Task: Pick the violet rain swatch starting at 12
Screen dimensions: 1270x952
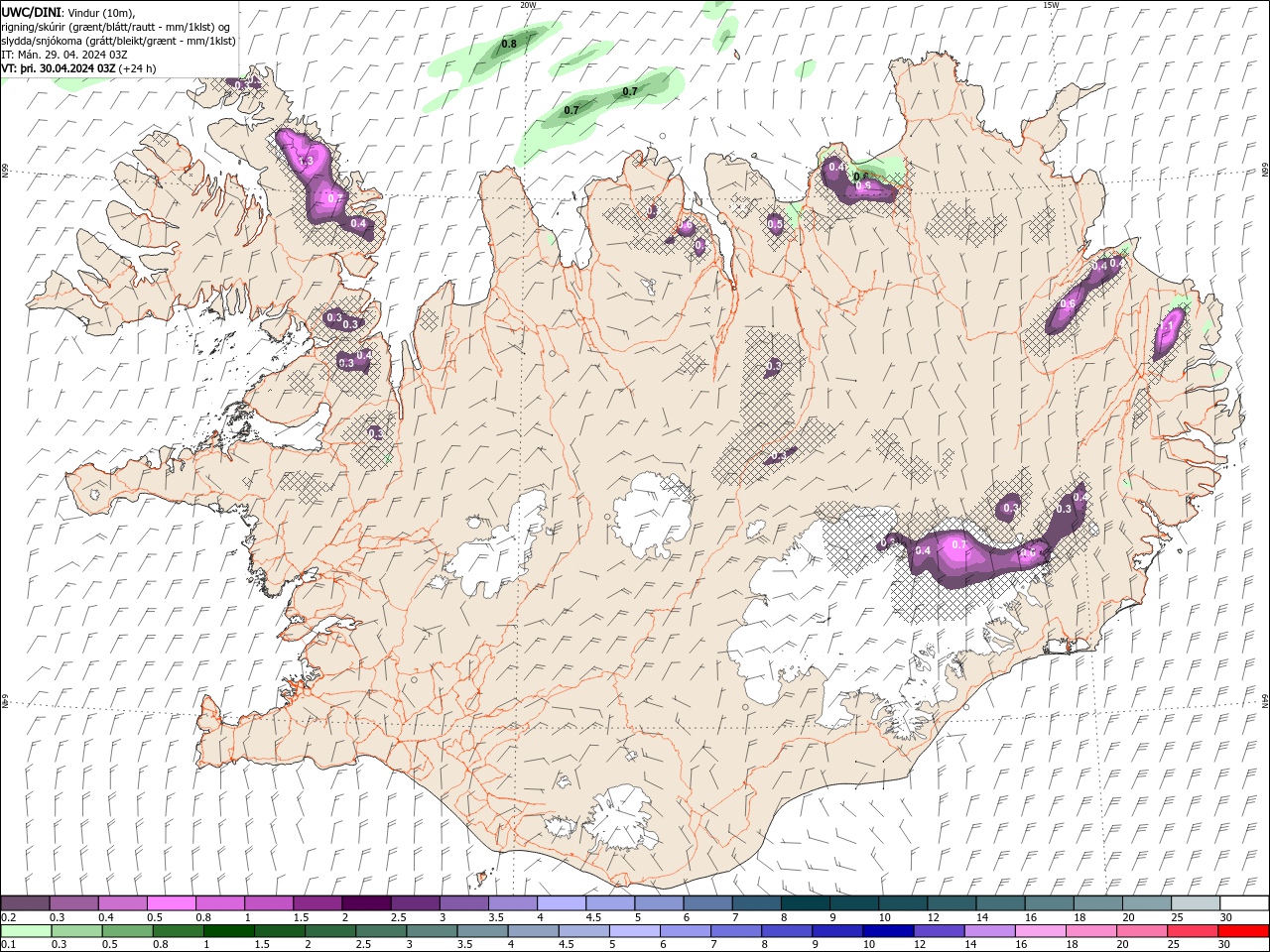Action: coord(938,931)
